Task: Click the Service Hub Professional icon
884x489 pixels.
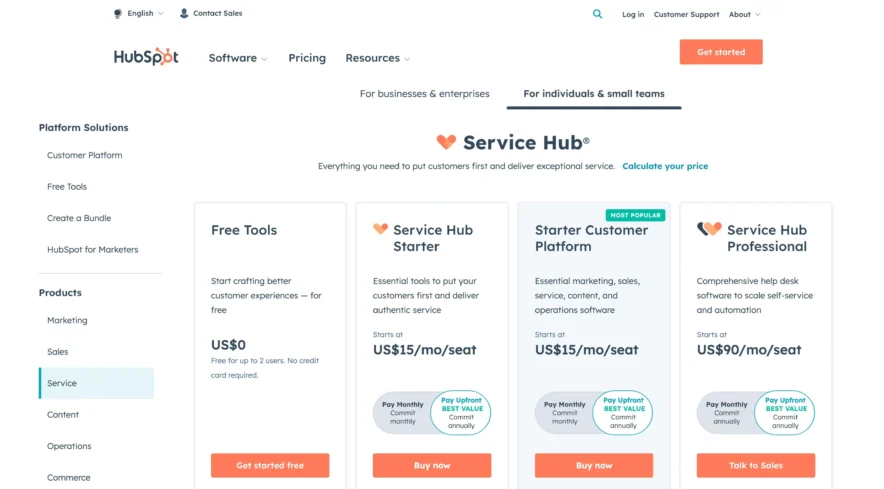Action: pos(709,229)
